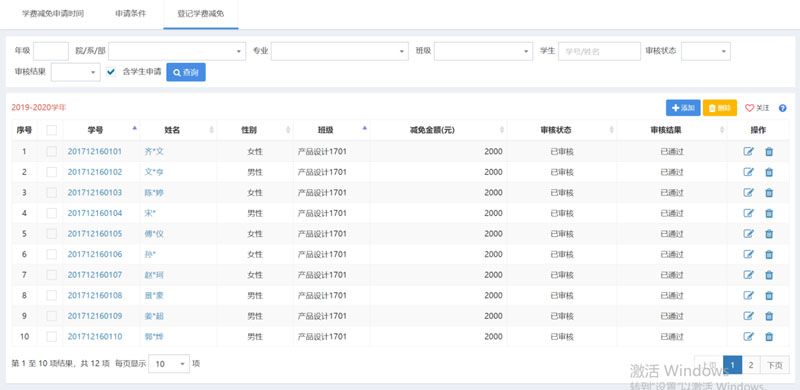Toggle the 含学生申请 checkbox

click(111, 72)
